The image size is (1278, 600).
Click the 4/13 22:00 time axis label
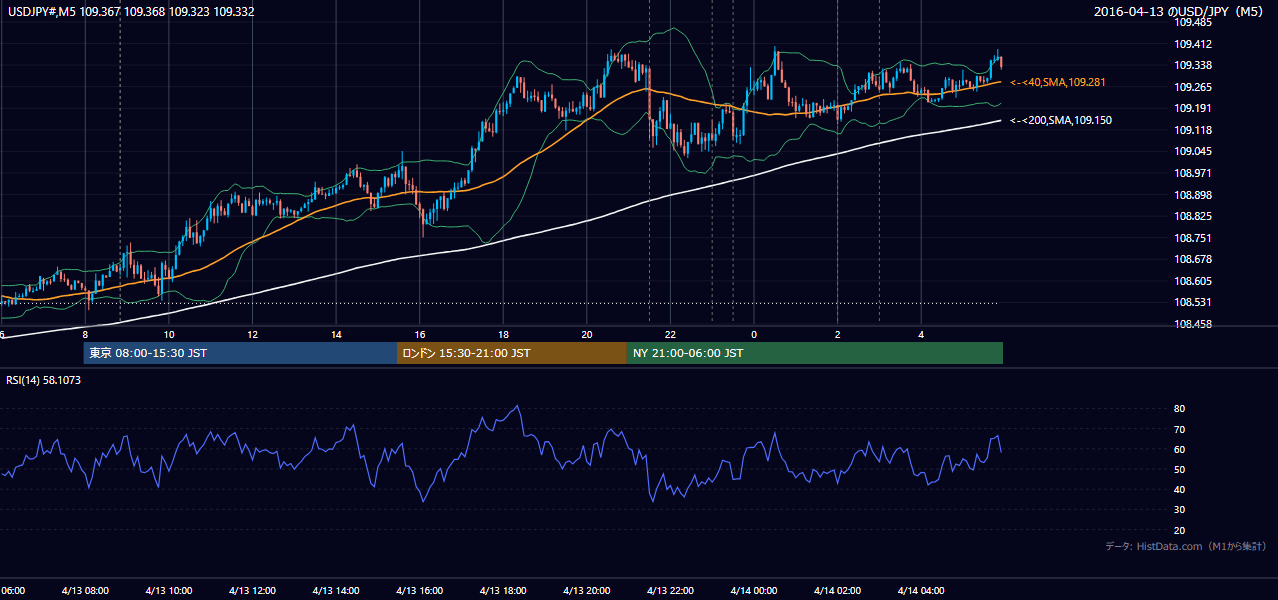(670, 591)
